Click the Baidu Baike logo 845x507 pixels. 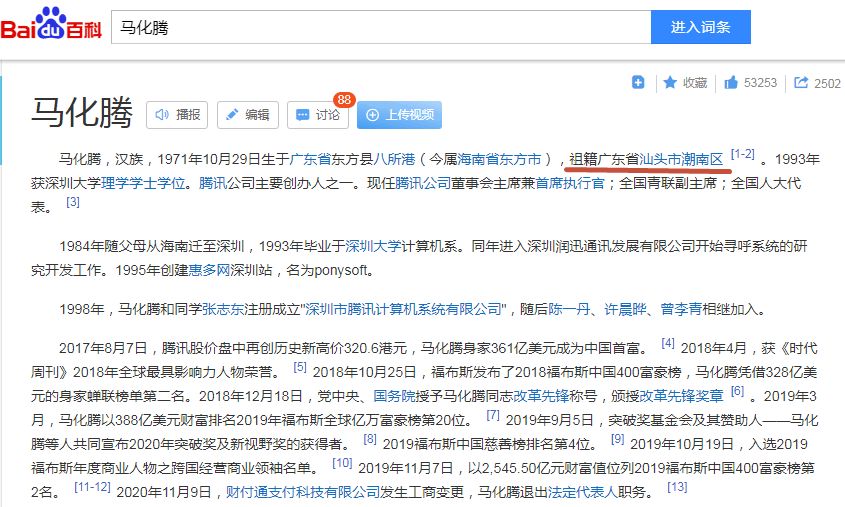[x=51, y=24]
